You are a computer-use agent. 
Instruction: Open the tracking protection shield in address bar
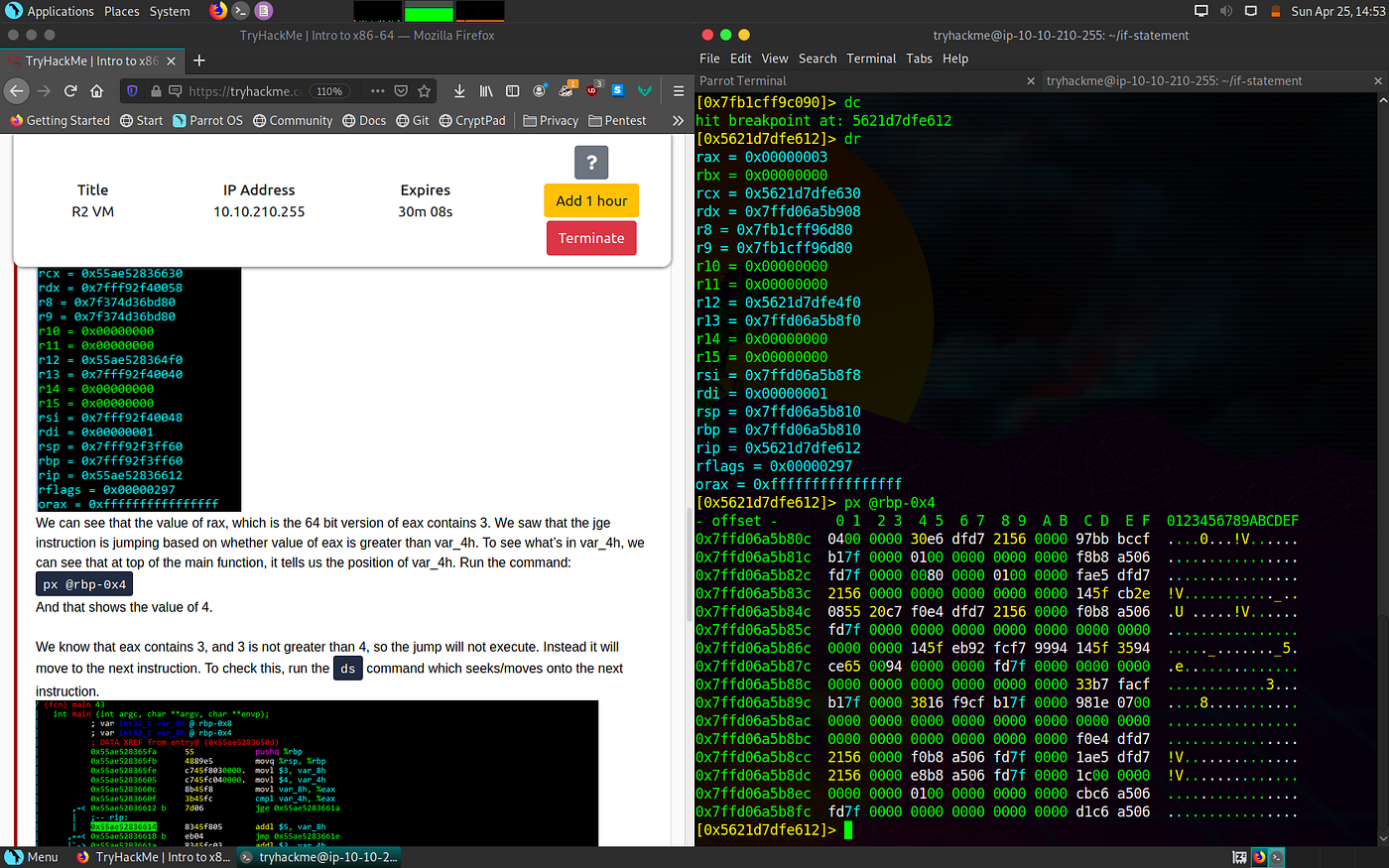(132, 91)
